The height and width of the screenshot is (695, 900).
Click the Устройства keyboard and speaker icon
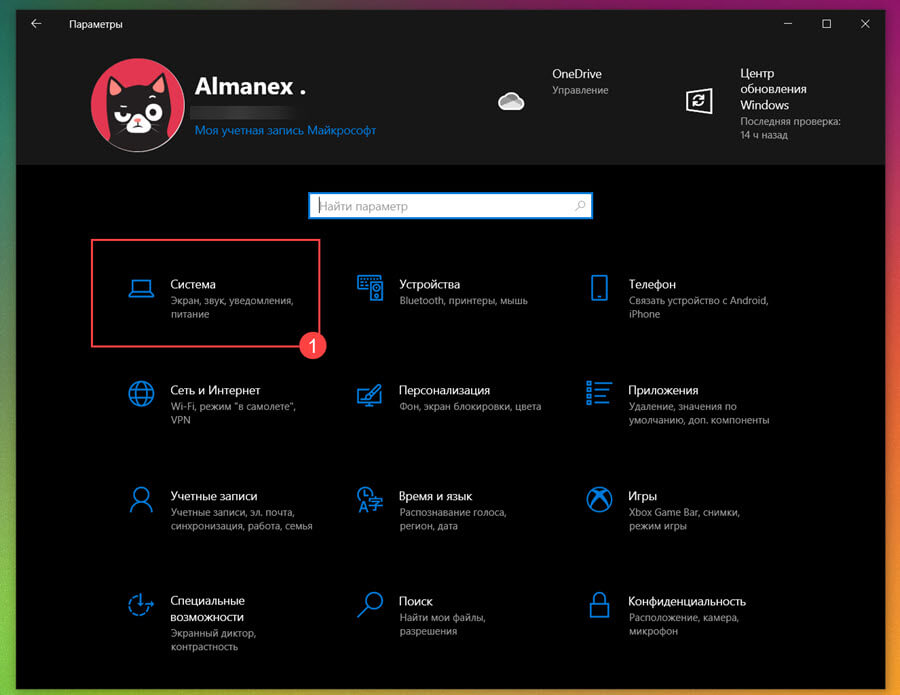pyautogui.click(x=370, y=288)
